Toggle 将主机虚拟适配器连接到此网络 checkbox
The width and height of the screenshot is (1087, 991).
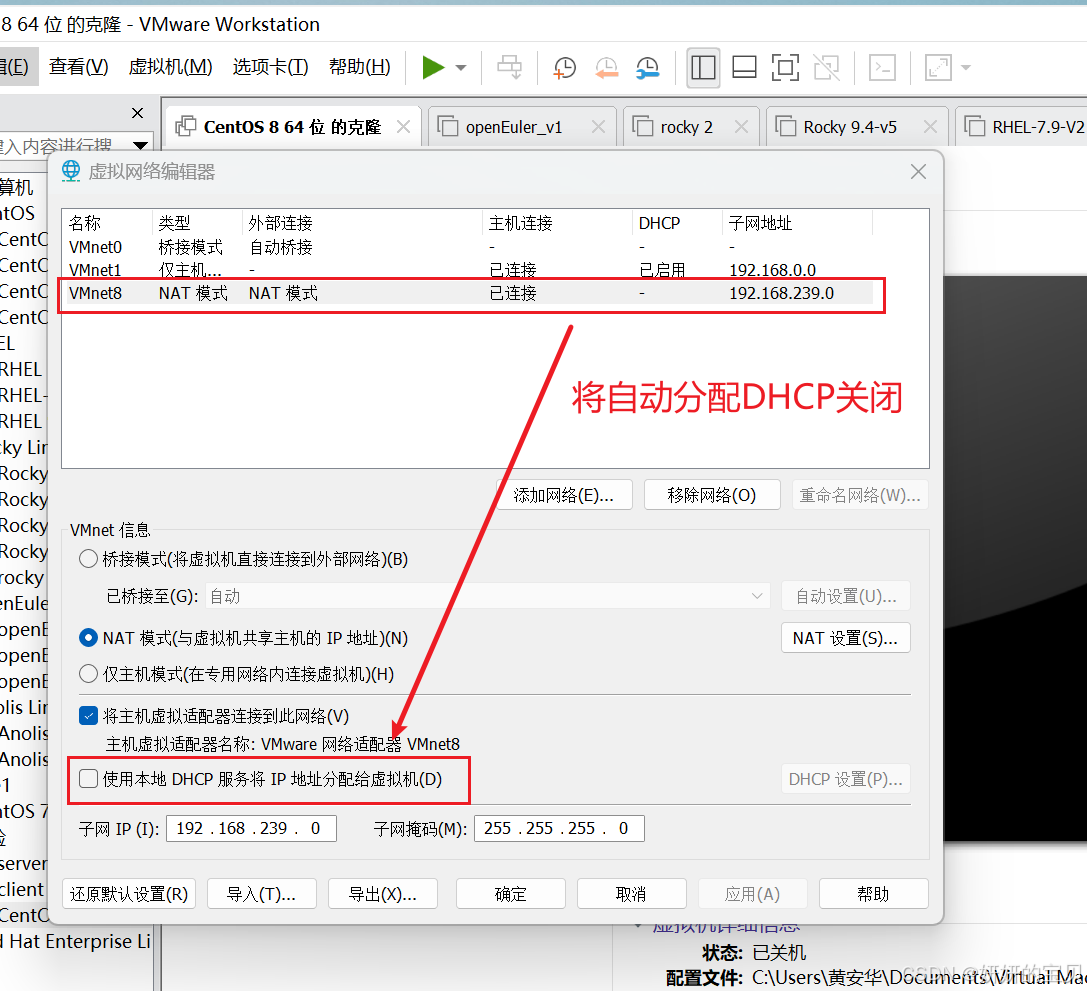(88, 716)
